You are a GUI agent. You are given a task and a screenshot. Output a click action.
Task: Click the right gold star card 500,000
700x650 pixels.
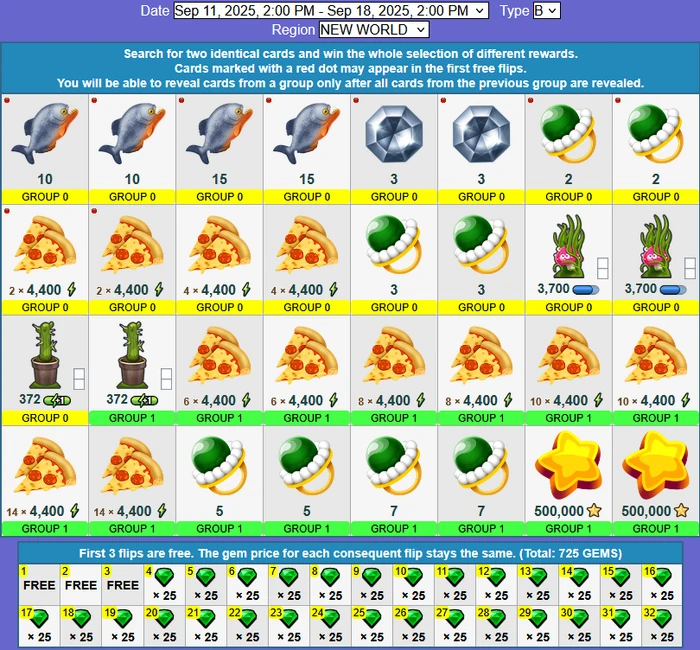(656, 482)
